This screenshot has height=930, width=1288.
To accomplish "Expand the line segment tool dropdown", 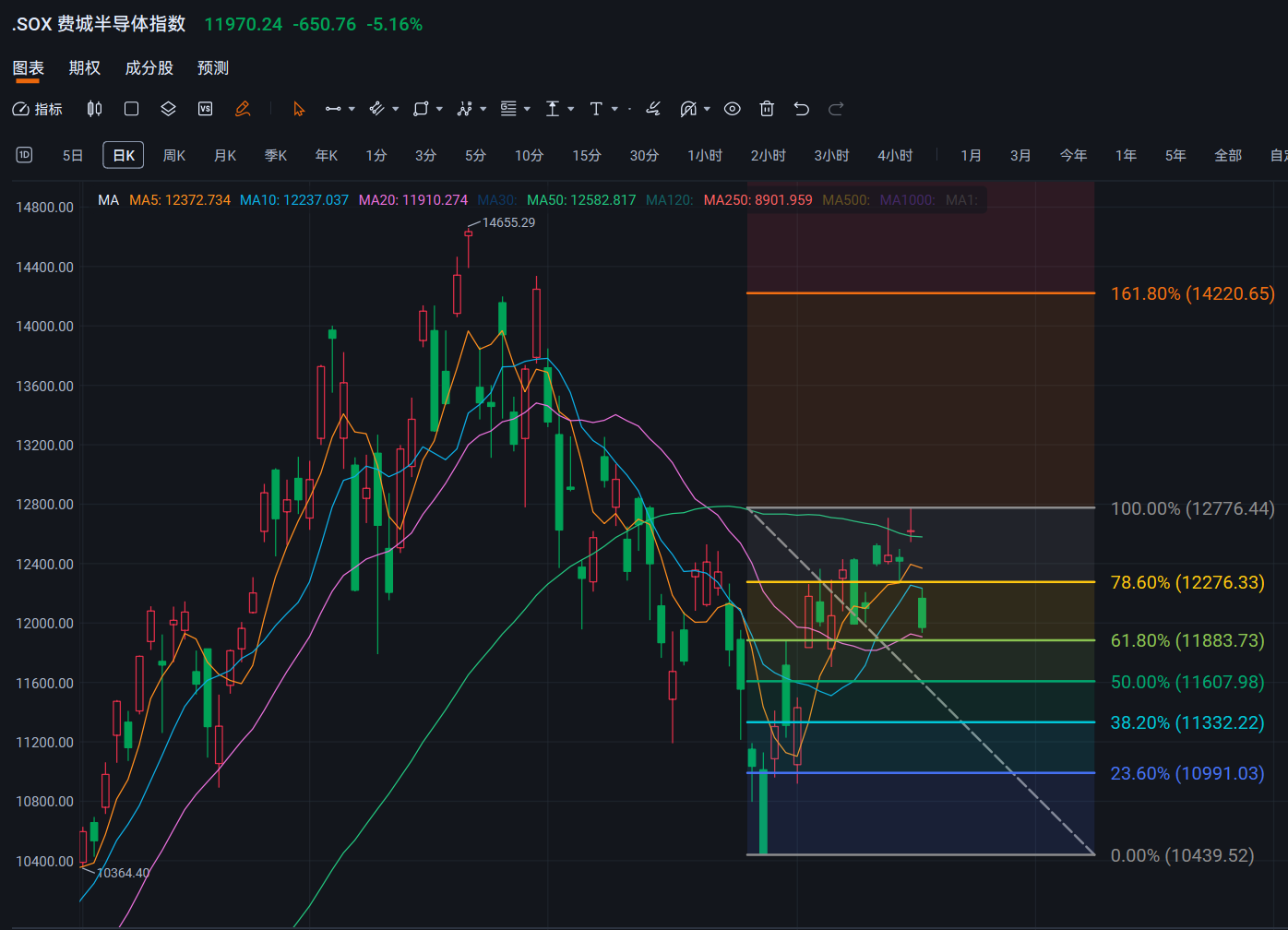I will coord(352,109).
